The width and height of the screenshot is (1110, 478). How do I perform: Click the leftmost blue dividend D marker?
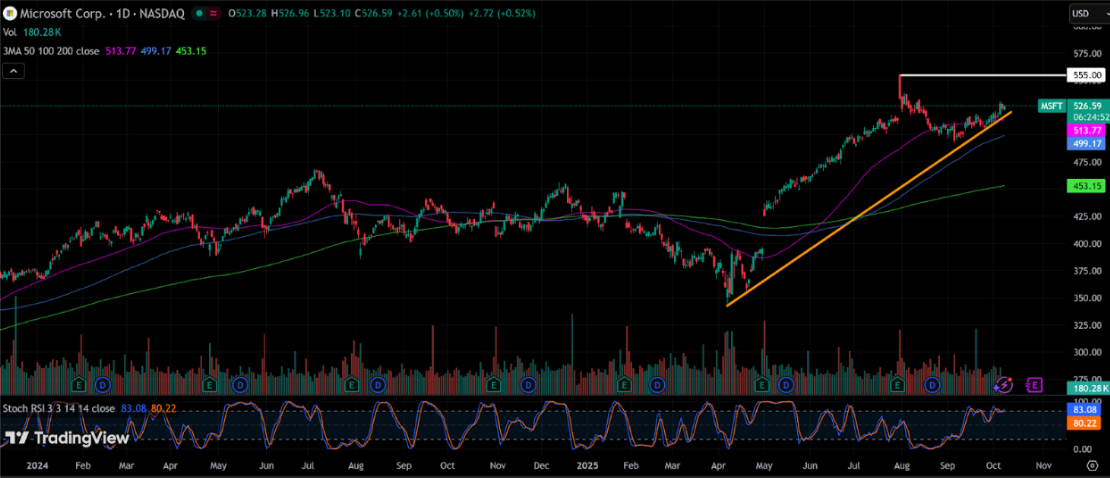(x=101, y=384)
